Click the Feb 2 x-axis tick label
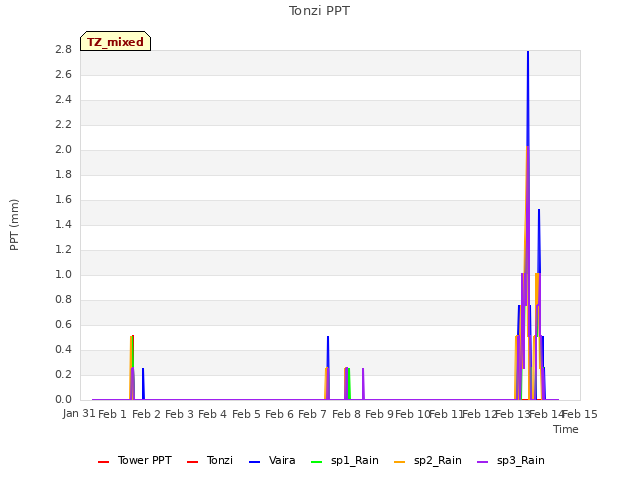This screenshot has width=640, height=480. 146,414
